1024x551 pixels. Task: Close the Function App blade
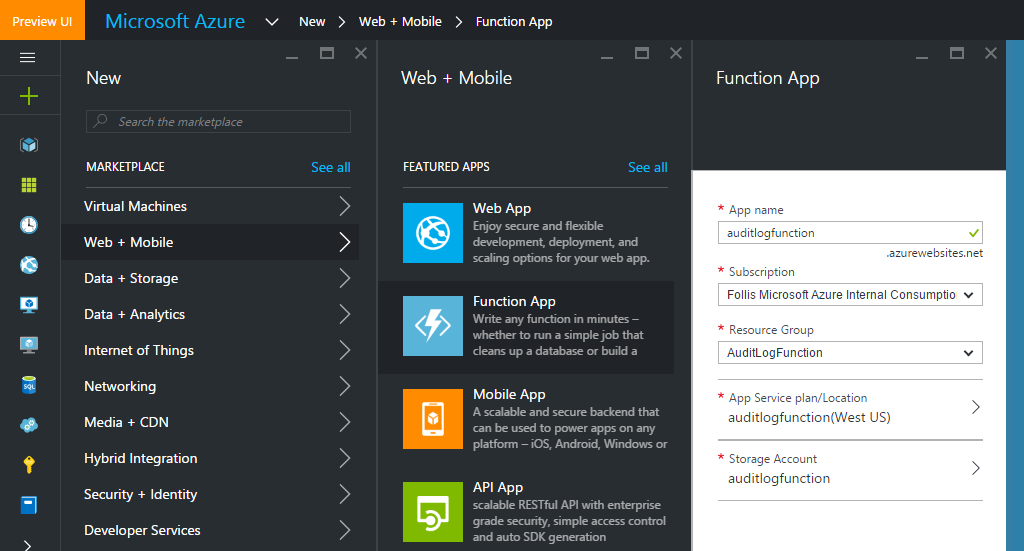coord(991,54)
